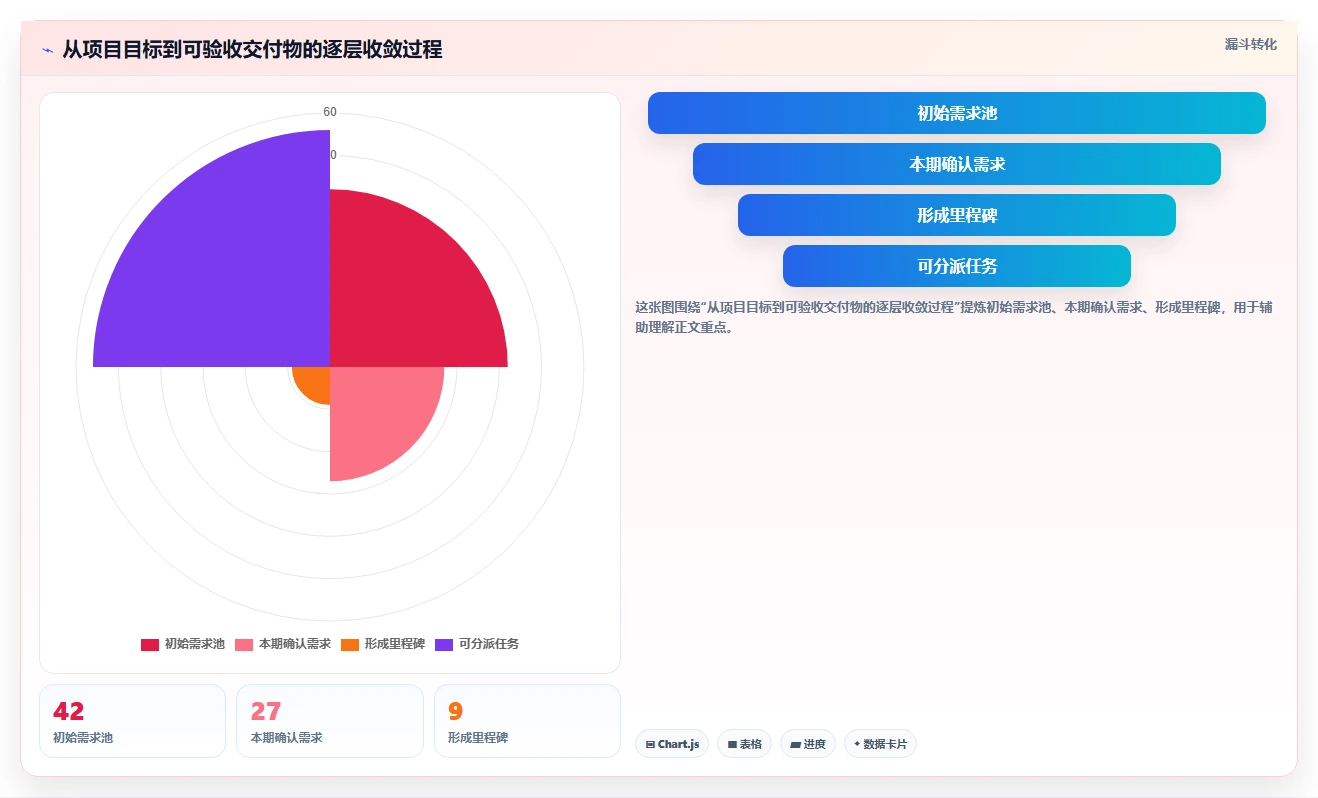Image resolution: width=1318 pixels, height=798 pixels.
Task: Click the lightning icon beside the title
Action: coord(48,50)
